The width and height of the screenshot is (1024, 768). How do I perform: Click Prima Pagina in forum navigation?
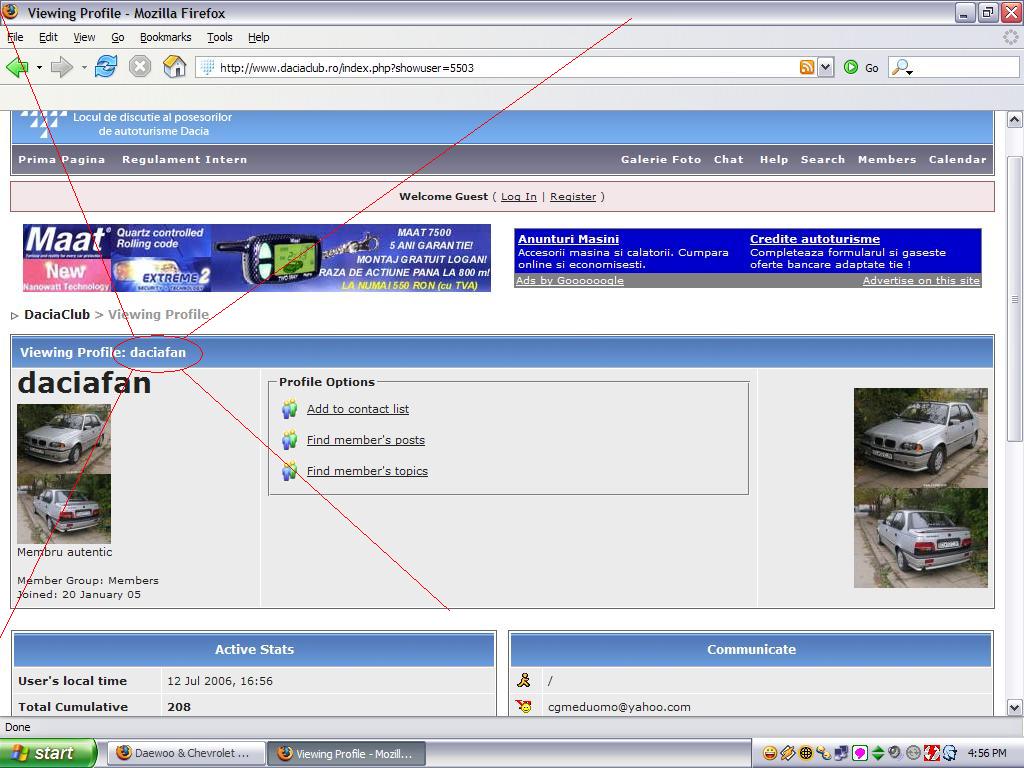tap(61, 159)
